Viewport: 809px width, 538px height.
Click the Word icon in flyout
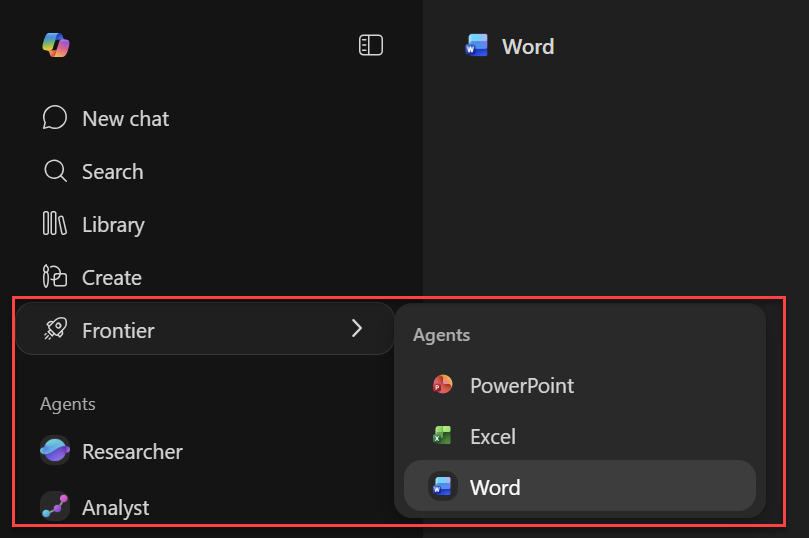click(443, 486)
